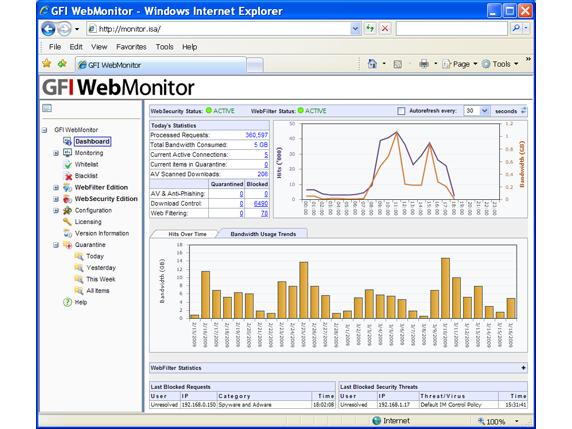Open the Download Control blocked 6490 link

point(261,204)
